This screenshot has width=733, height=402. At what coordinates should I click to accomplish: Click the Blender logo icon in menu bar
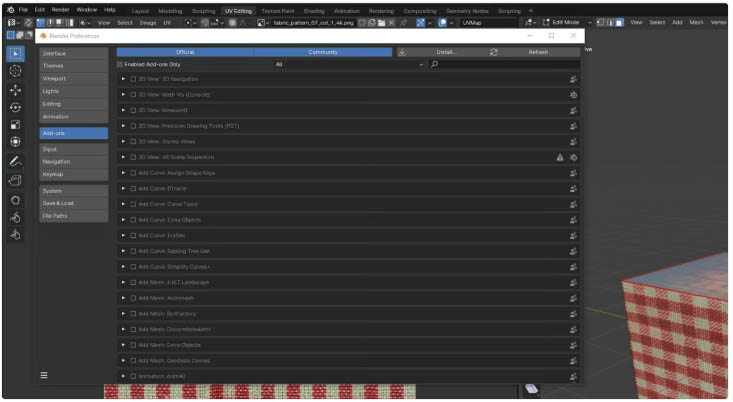tap(9, 9)
